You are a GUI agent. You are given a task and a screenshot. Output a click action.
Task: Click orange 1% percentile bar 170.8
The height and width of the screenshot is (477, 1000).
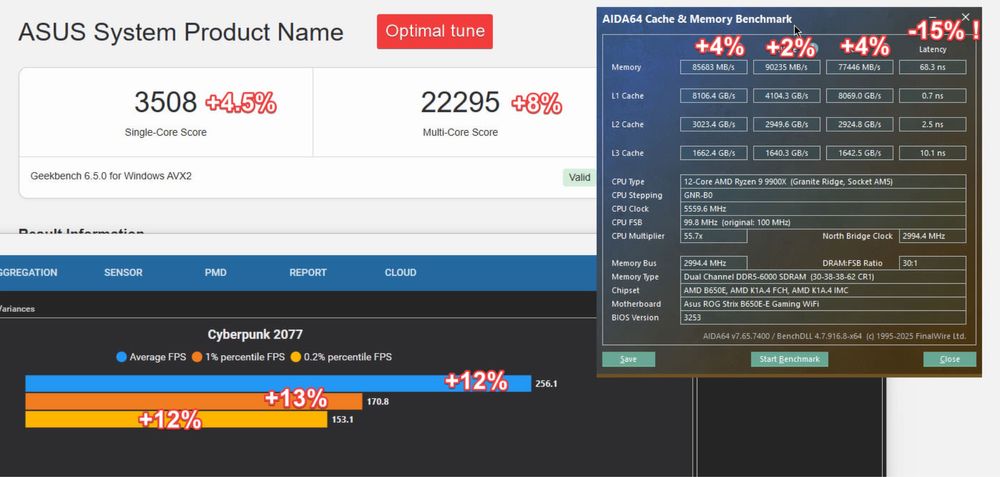tap(194, 401)
